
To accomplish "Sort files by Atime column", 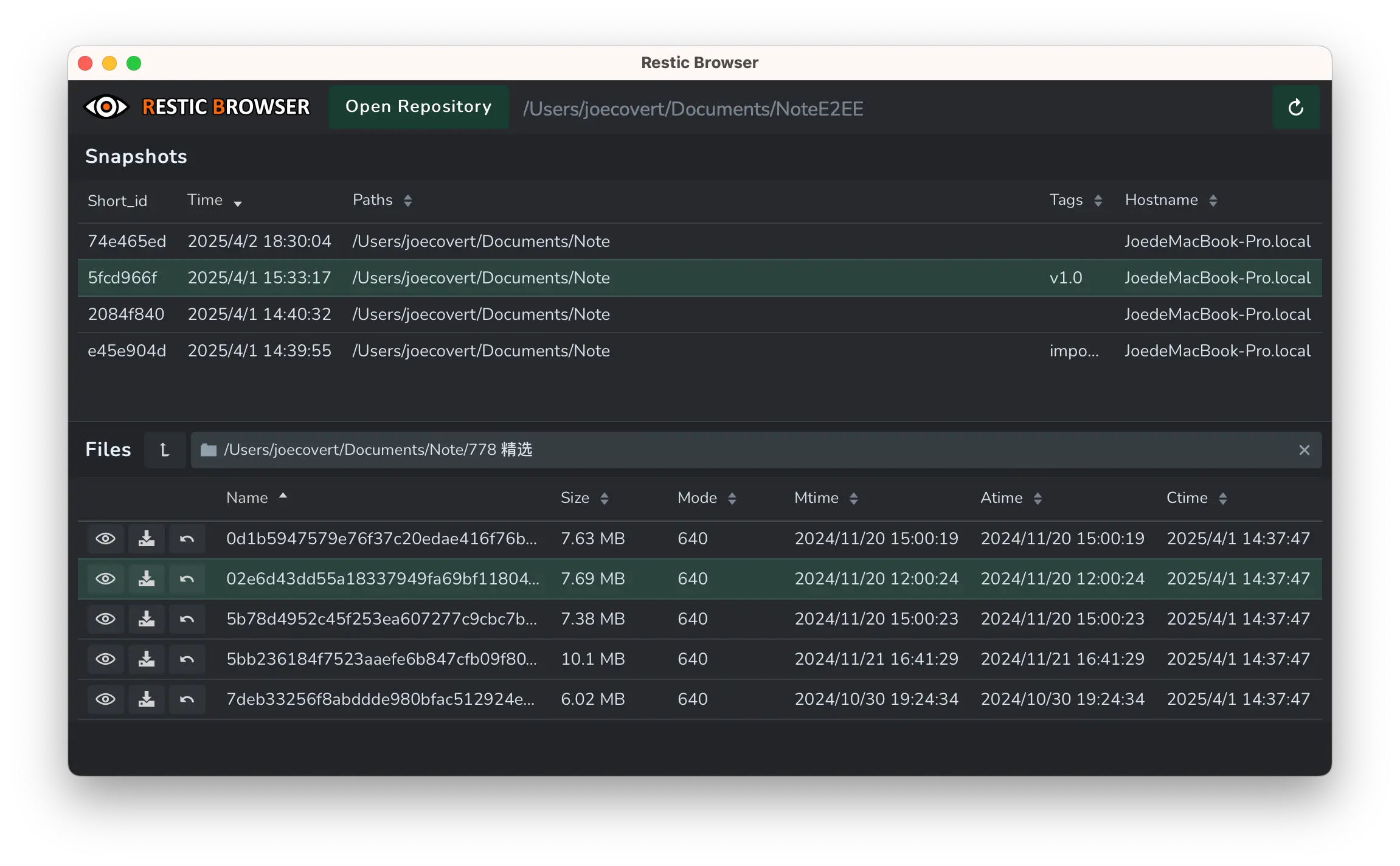I will pos(1011,498).
